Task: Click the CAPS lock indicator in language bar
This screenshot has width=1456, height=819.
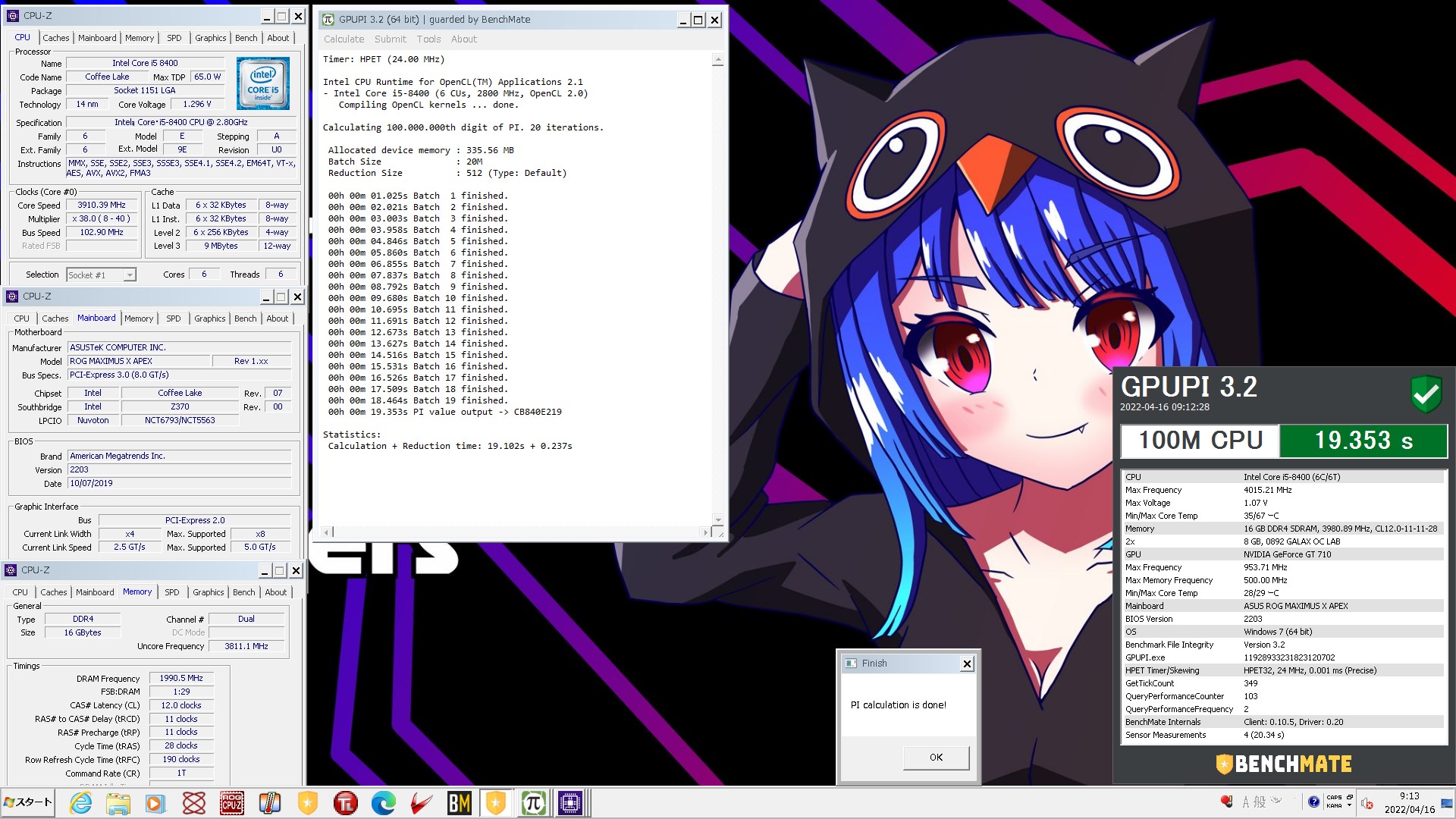Action: point(1334,798)
